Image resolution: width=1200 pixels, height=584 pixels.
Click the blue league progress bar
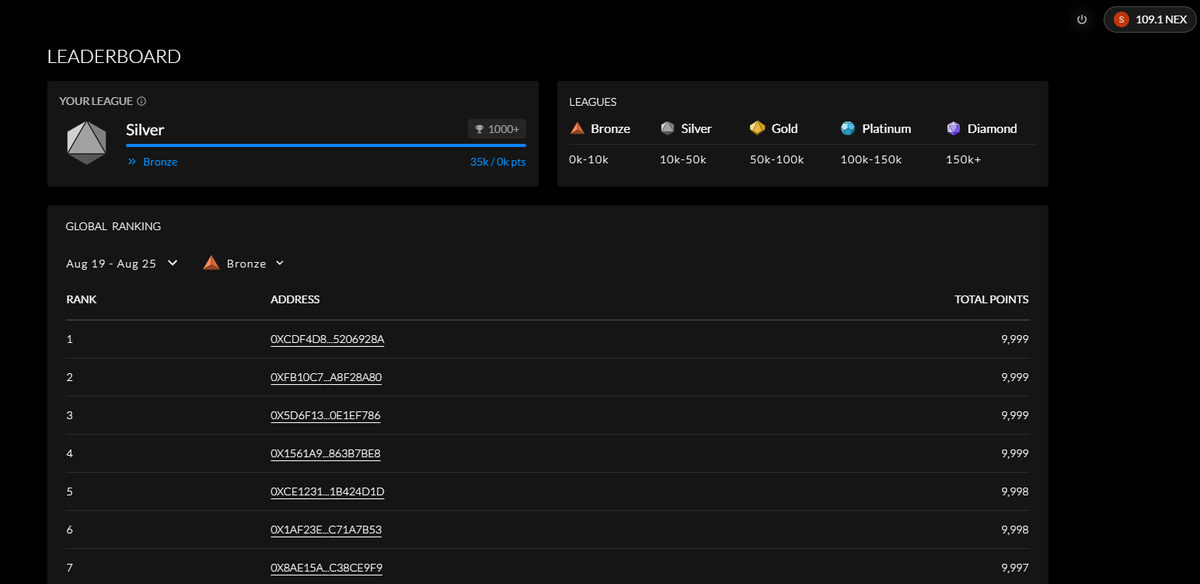[x=326, y=145]
